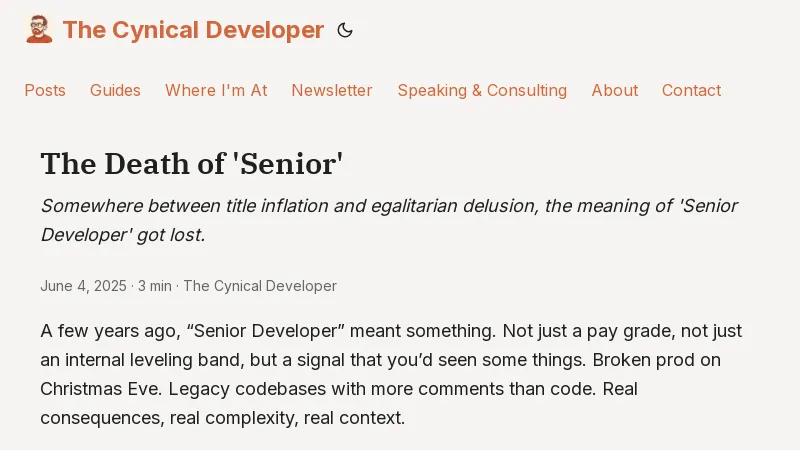Open the Newsletter page
The width and height of the screenshot is (800, 450).
[332, 90]
